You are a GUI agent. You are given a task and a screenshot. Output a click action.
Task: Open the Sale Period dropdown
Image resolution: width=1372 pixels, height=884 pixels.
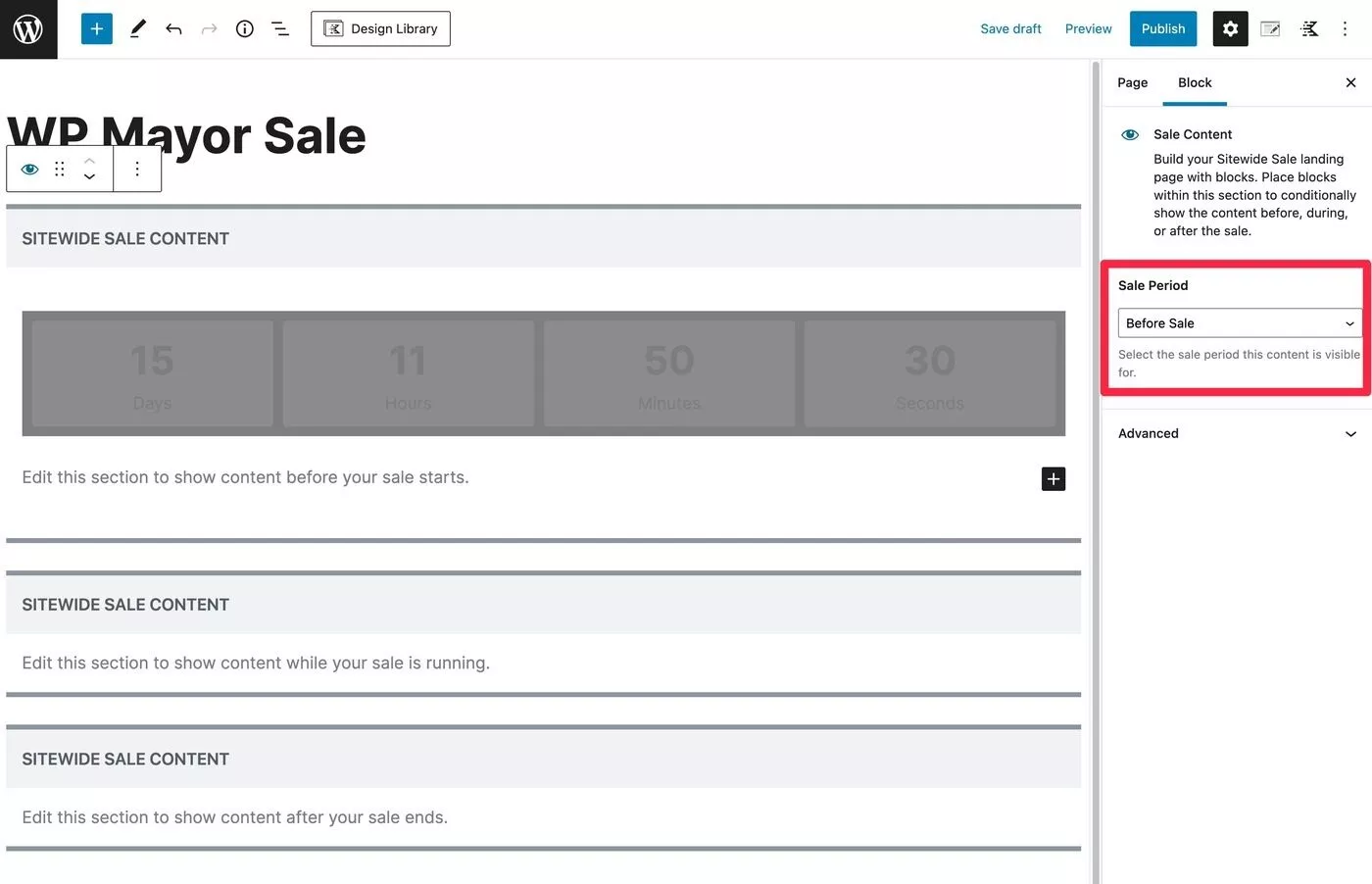[x=1240, y=323]
